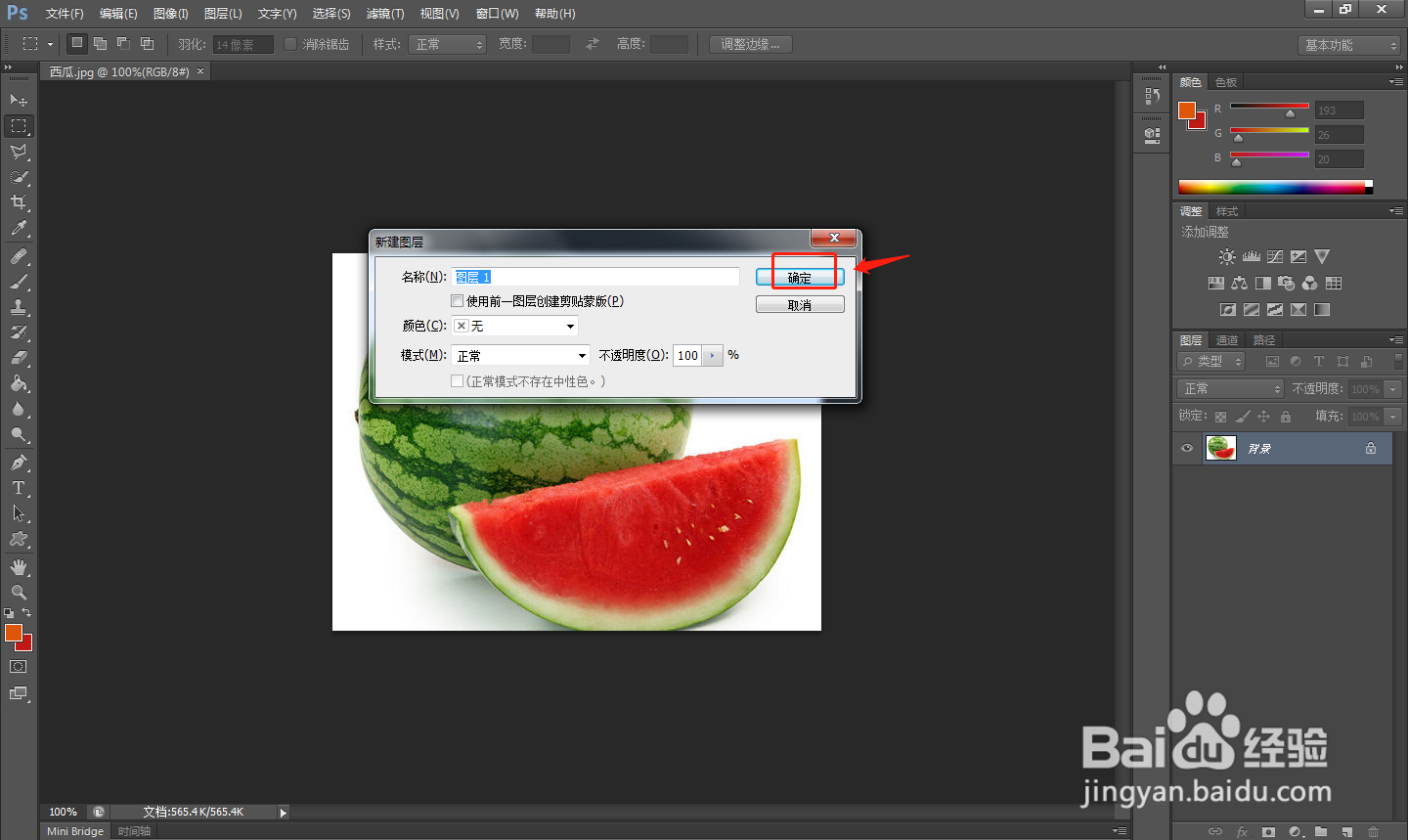1408x840 pixels.
Task: Click 确定 button in 新建图层 dialog
Action: (800, 278)
